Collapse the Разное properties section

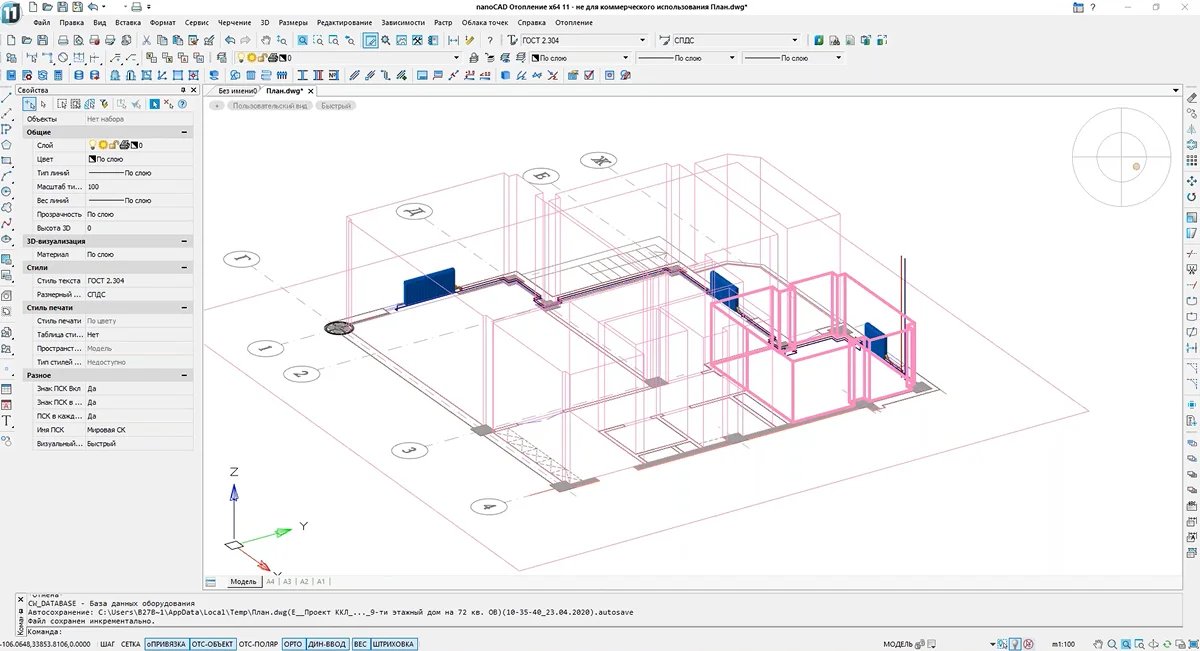point(184,375)
